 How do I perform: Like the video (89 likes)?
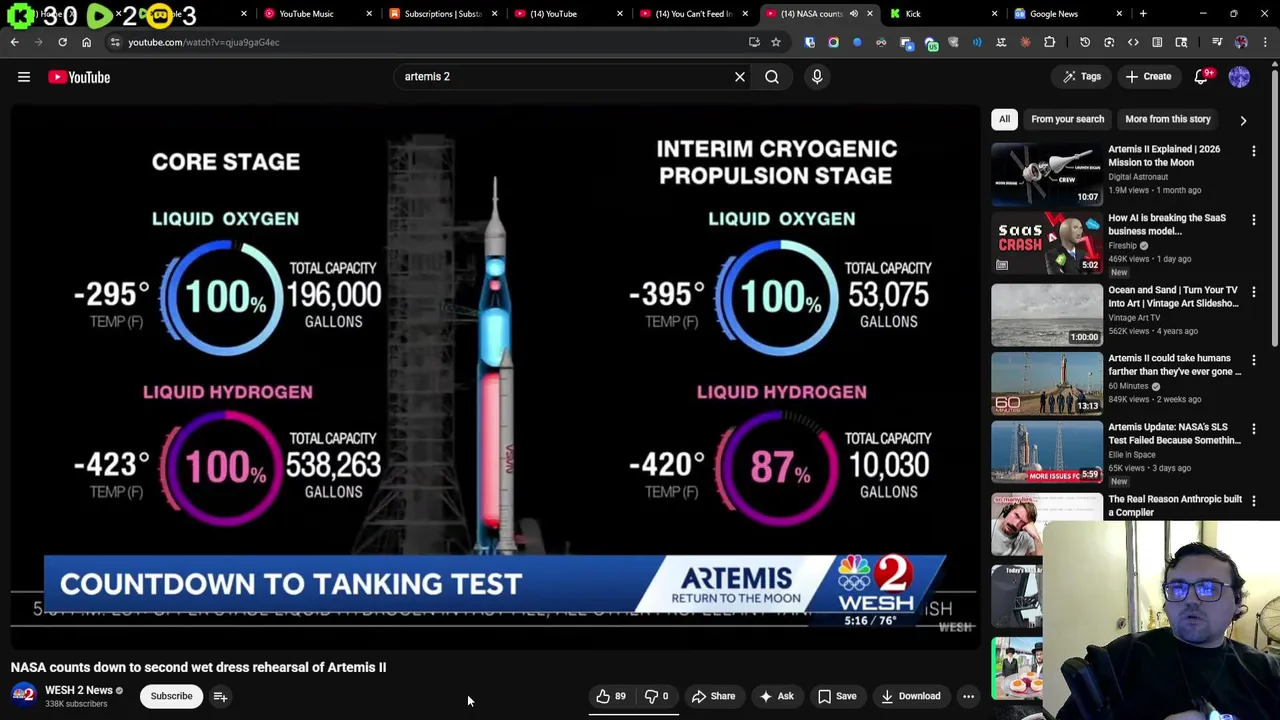[610, 696]
